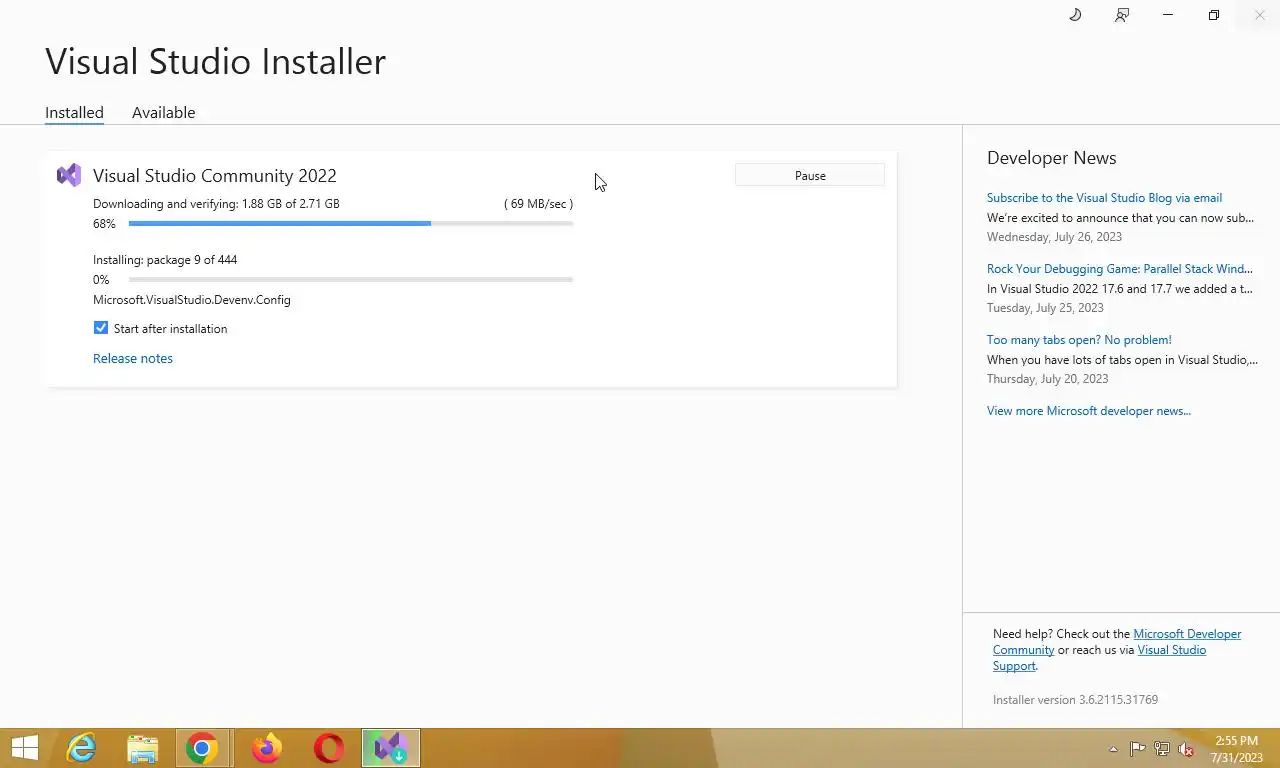Open Action Center flag icon

click(1138, 749)
